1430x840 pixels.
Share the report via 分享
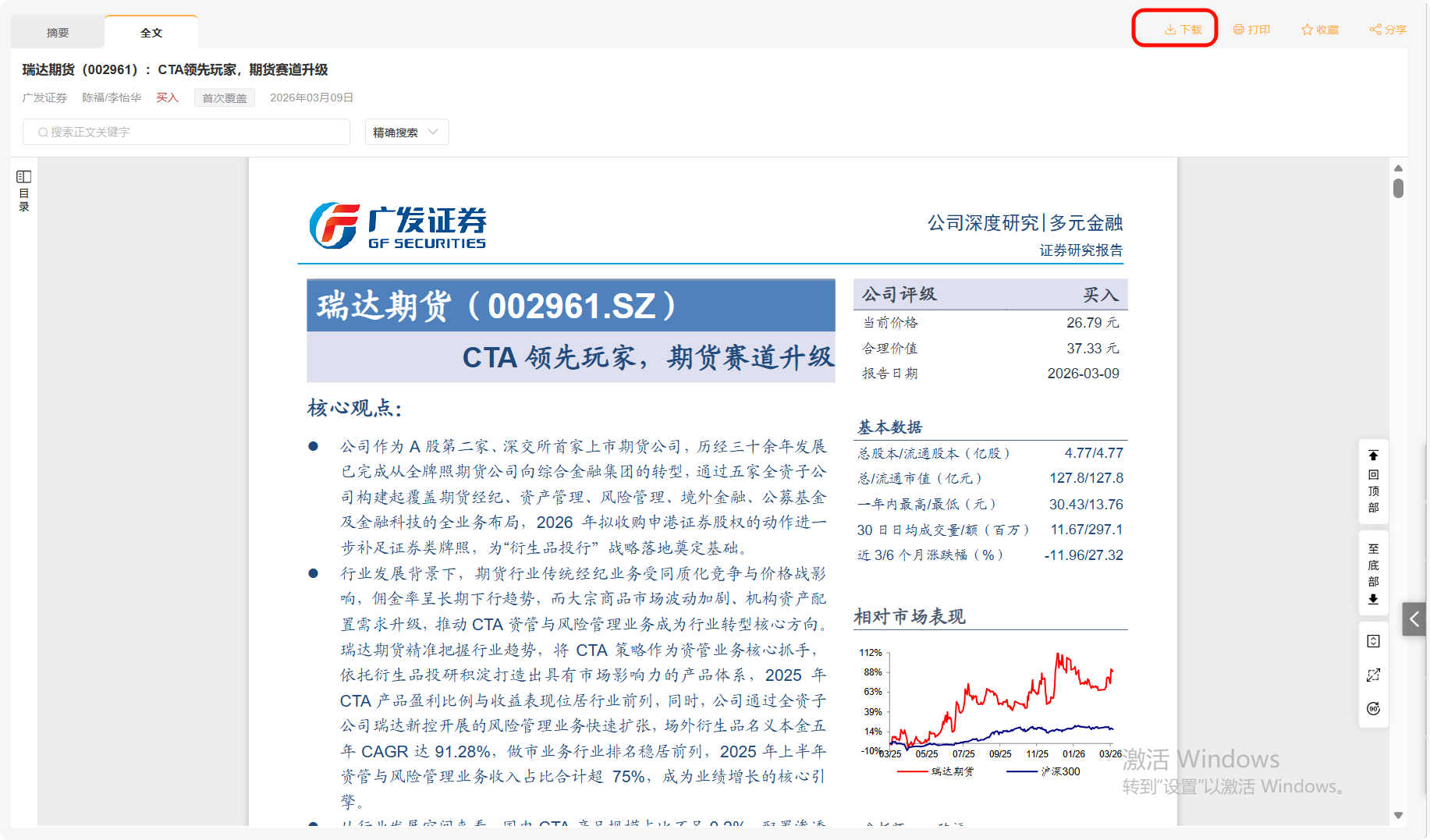(x=1388, y=30)
